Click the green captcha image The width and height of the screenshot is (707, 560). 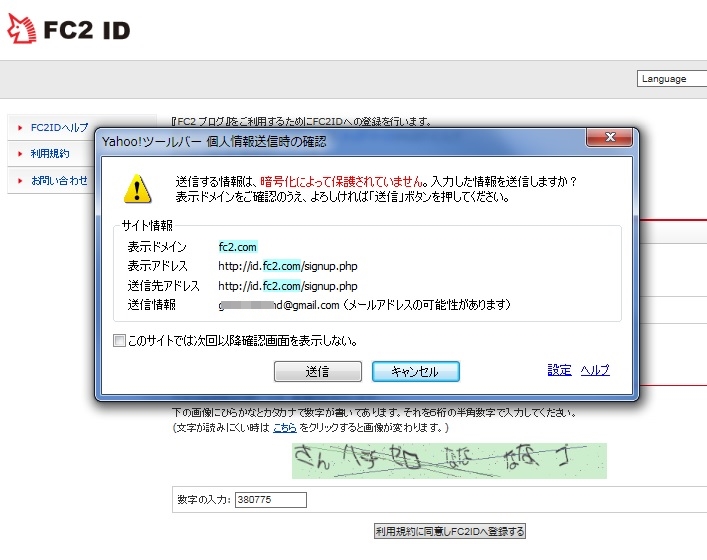(449, 461)
